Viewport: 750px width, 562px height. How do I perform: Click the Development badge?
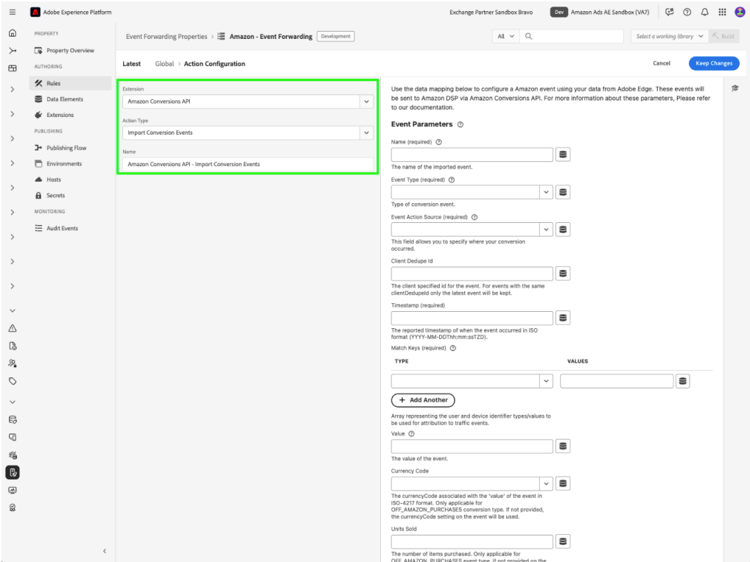point(335,36)
